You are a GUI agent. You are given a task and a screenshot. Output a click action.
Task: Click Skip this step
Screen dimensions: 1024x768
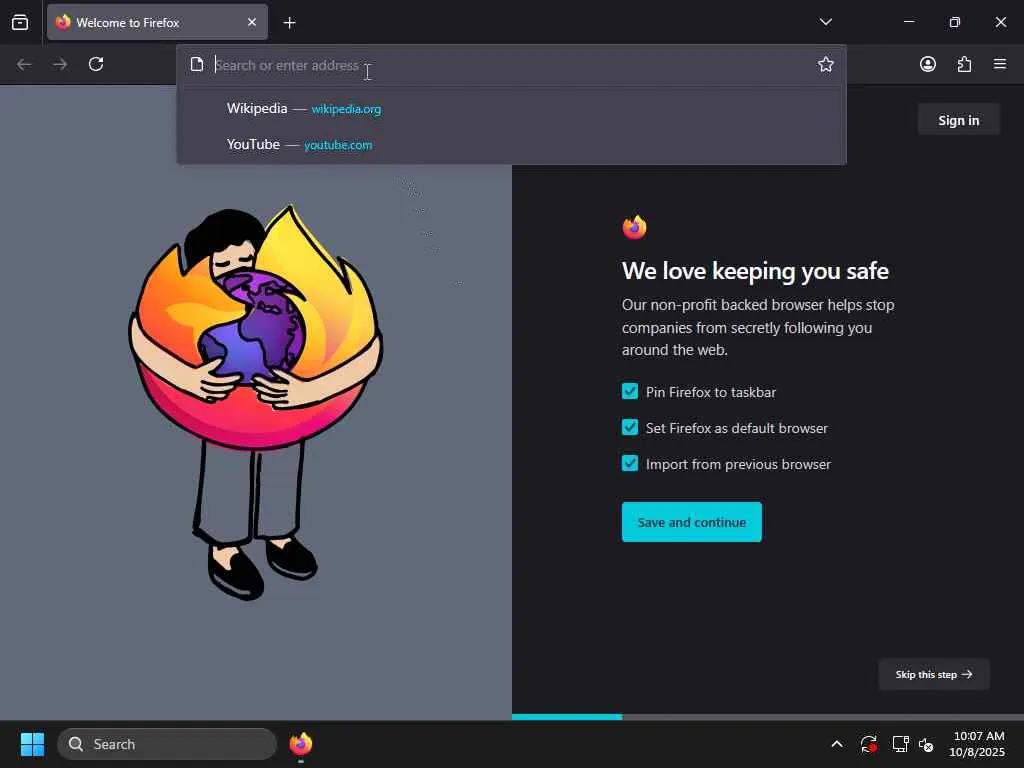(x=934, y=674)
